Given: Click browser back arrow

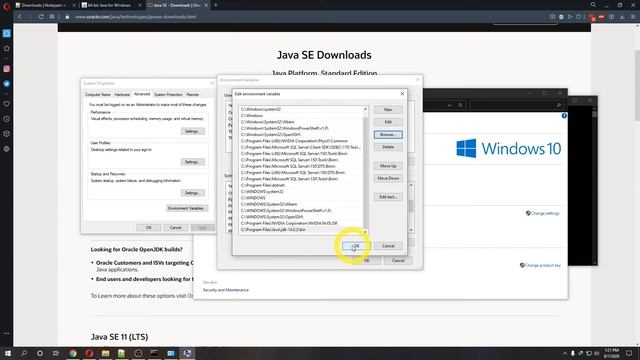Looking at the screenshot, I should pos(19,17).
